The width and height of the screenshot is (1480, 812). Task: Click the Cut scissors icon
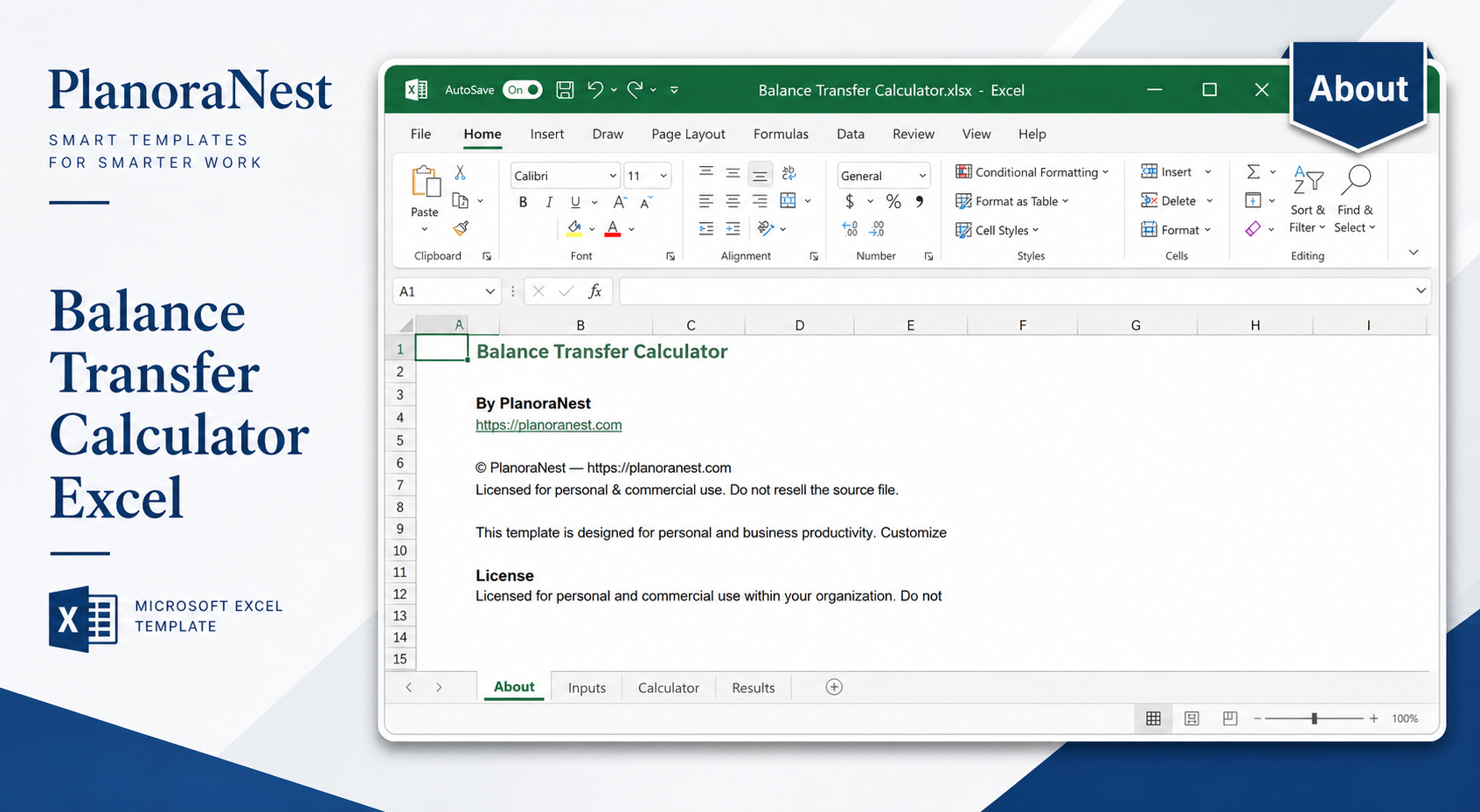tap(461, 172)
